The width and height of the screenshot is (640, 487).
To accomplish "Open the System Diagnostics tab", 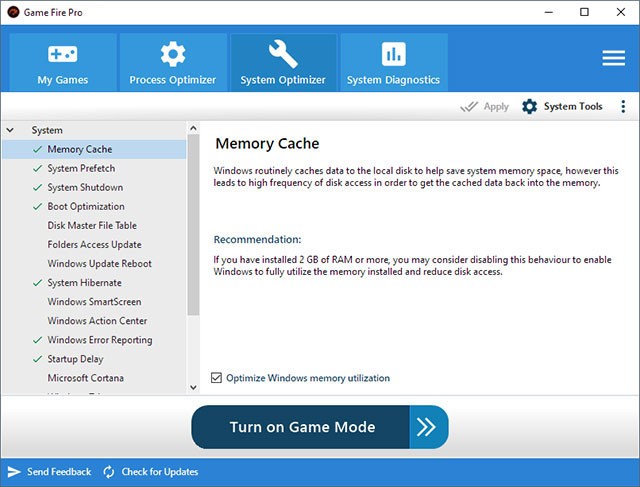I will point(393,62).
